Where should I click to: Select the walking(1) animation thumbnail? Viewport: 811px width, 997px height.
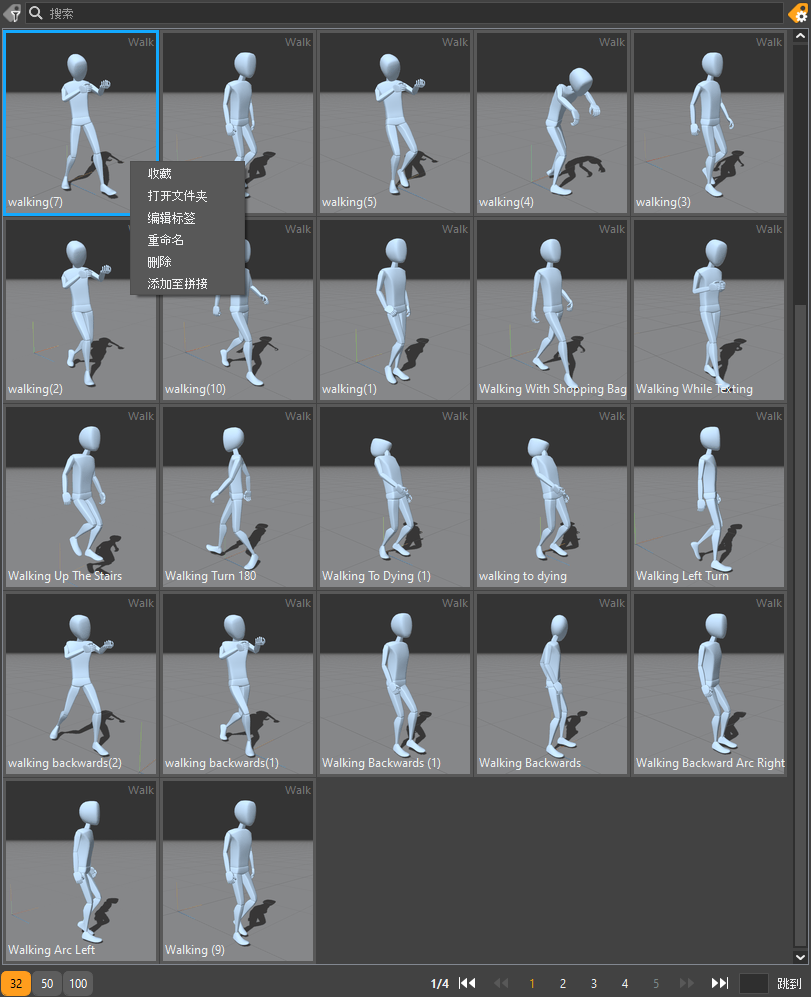pos(394,310)
